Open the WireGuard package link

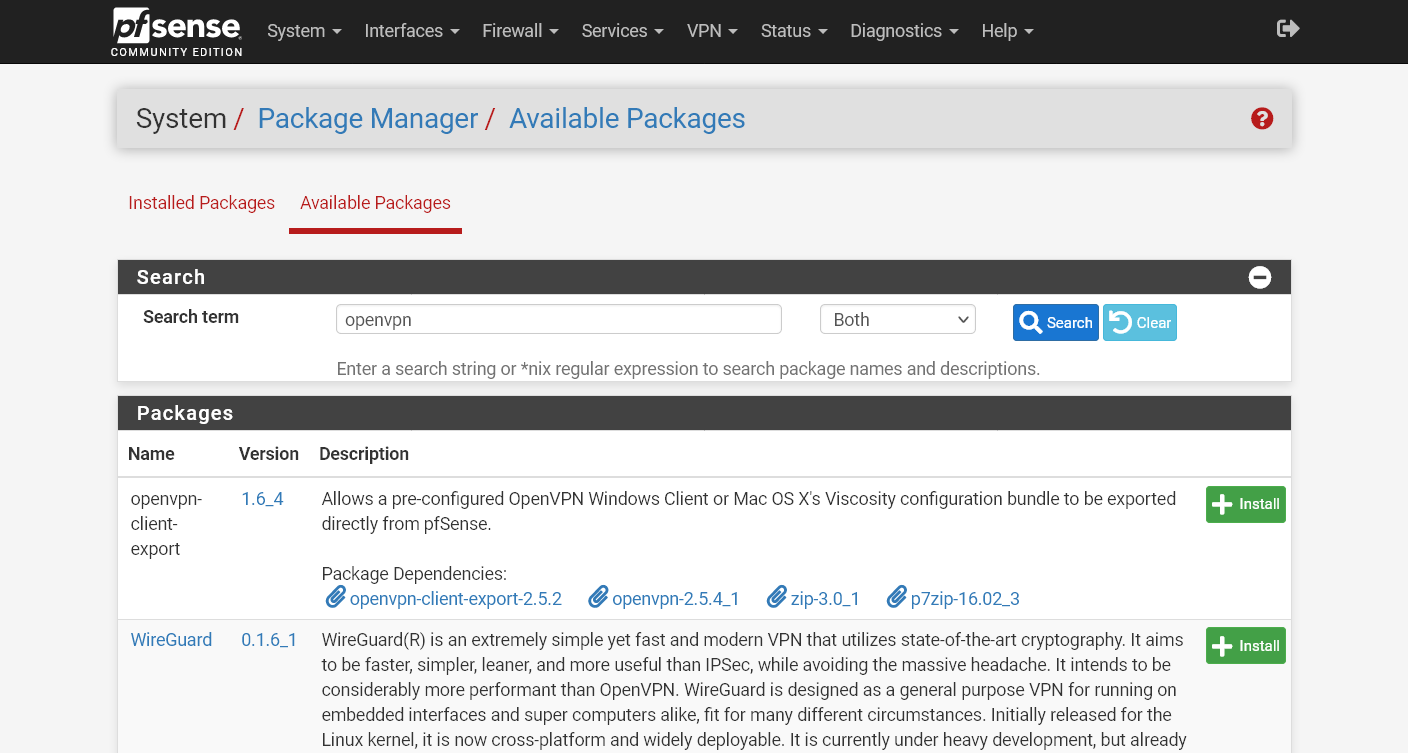pos(171,639)
